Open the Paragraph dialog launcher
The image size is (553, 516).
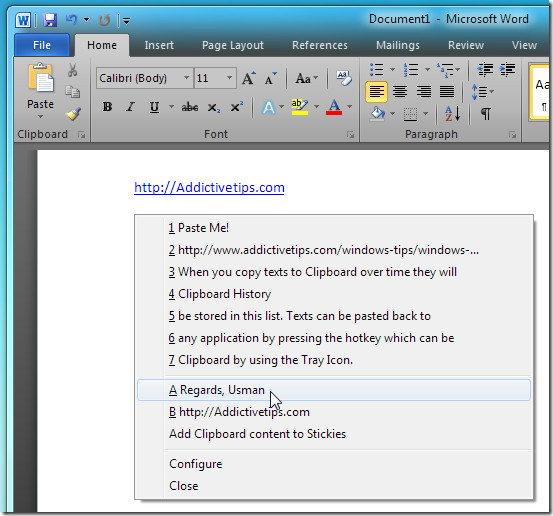512,134
